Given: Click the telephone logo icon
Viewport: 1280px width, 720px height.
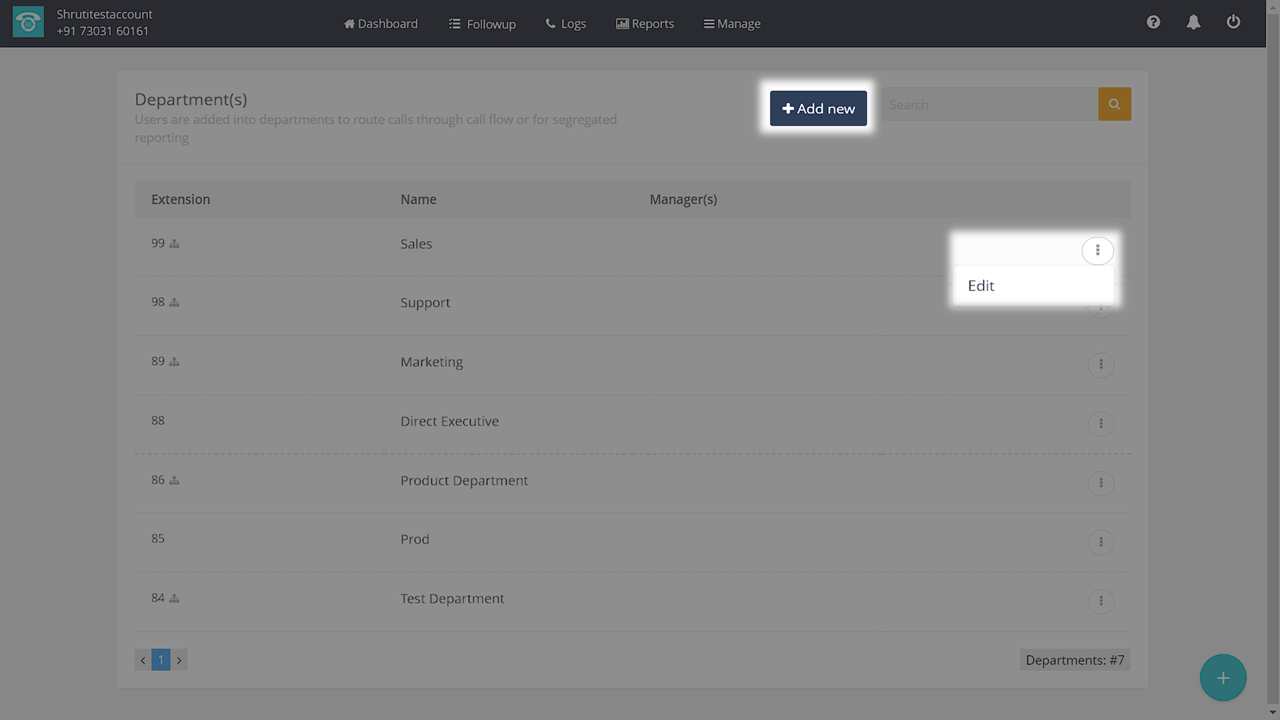Looking at the screenshot, I should click(28, 23).
